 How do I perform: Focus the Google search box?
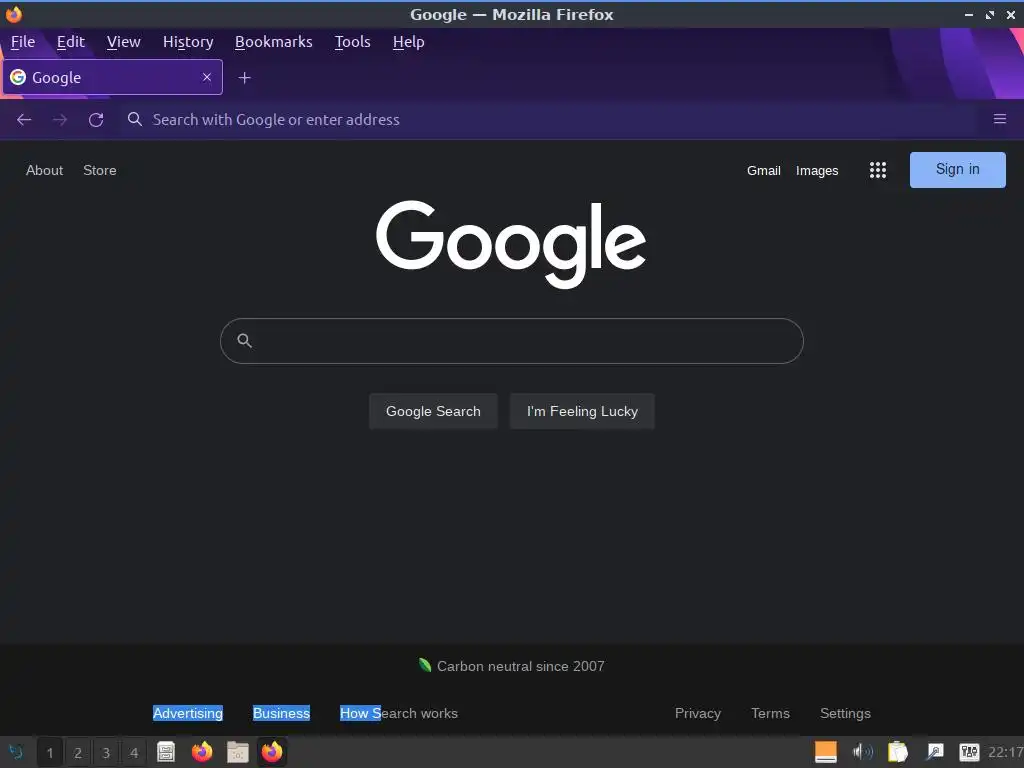pyautogui.click(x=511, y=341)
